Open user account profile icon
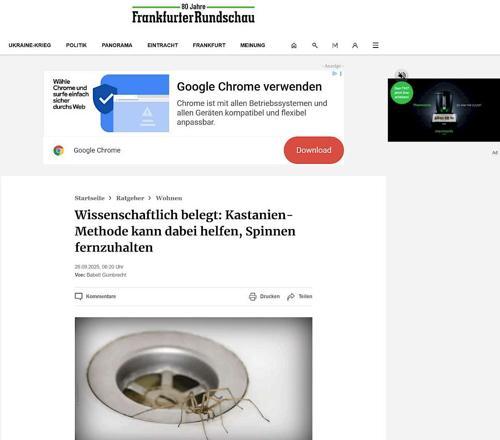This screenshot has height=440, width=500. point(355,45)
